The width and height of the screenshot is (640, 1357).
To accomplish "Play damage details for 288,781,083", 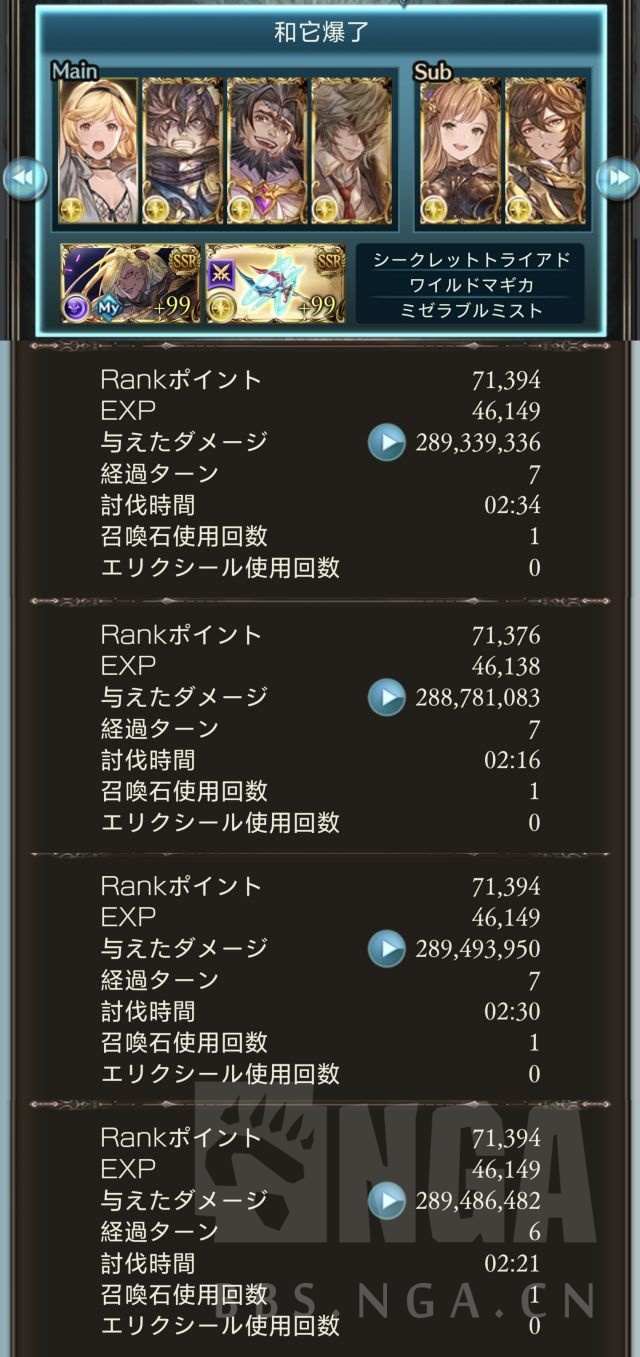I will (386, 697).
